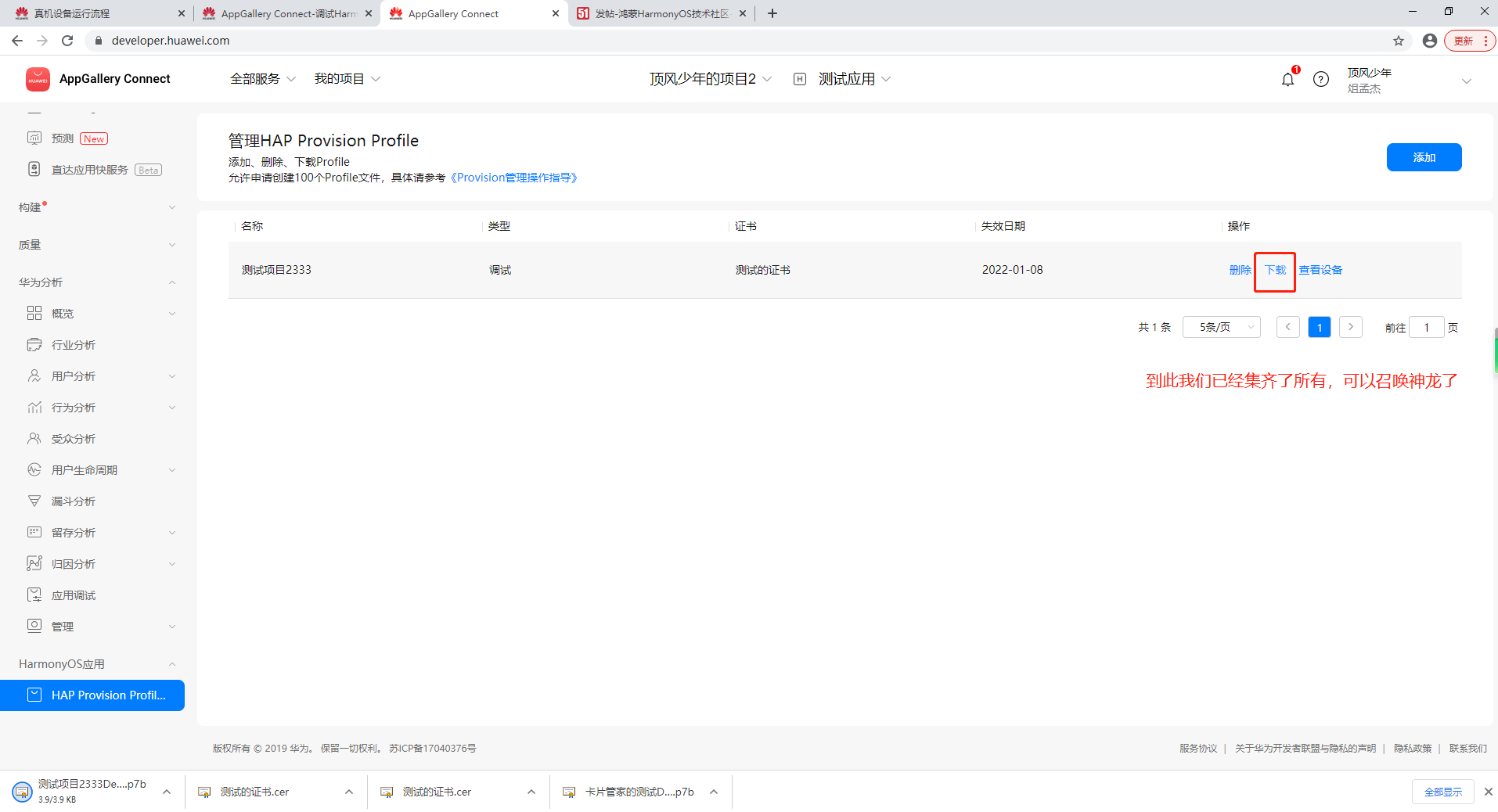The width and height of the screenshot is (1498, 812).
Task: Click the 添加 button
Action: (x=1424, y=157)
